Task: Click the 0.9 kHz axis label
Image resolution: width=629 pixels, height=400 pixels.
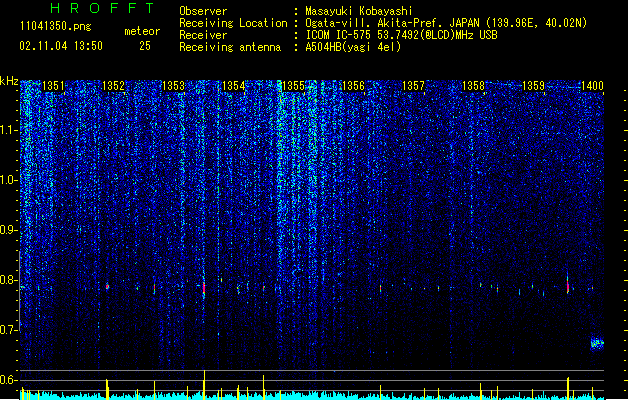Action: coord(8,230)
